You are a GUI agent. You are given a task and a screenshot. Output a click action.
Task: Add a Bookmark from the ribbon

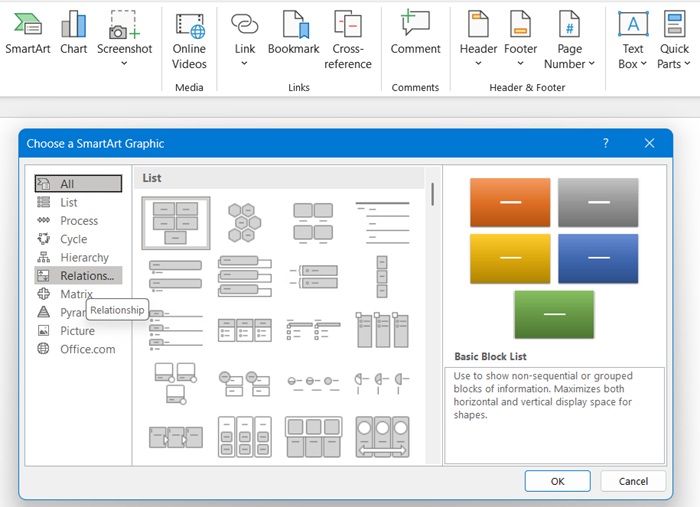click(293, 33)
